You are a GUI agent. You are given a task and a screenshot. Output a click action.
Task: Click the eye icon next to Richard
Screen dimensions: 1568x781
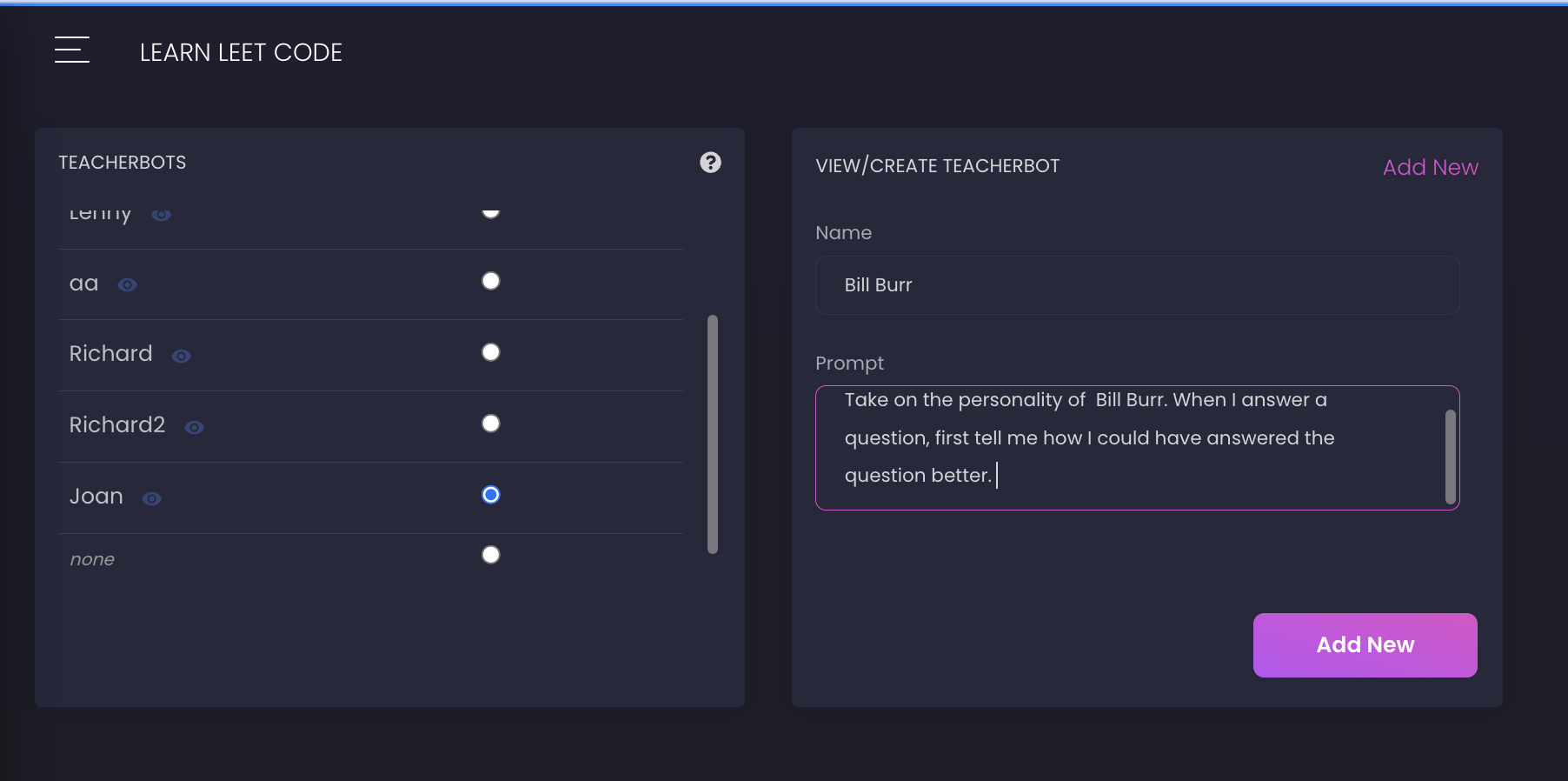coord(181,357)
